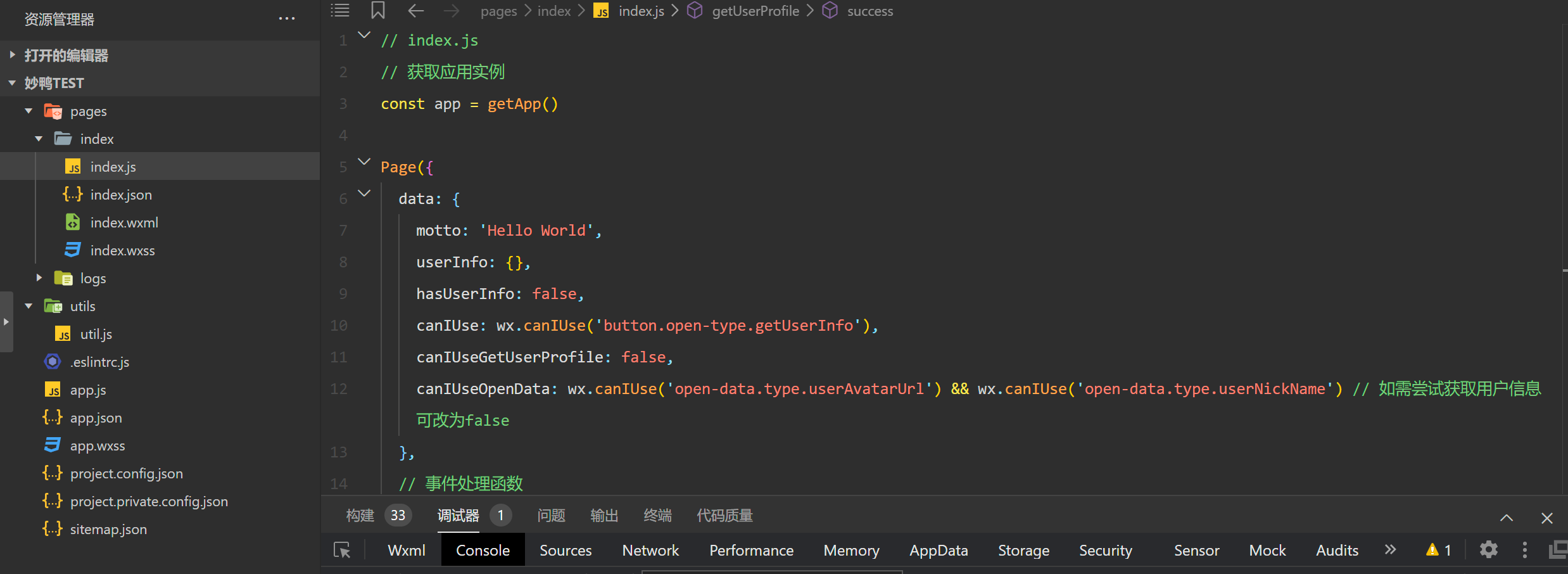The image size is (1568, 574).
Task: Click the outline list icon above the editor
Action: (x=340, y=10)
